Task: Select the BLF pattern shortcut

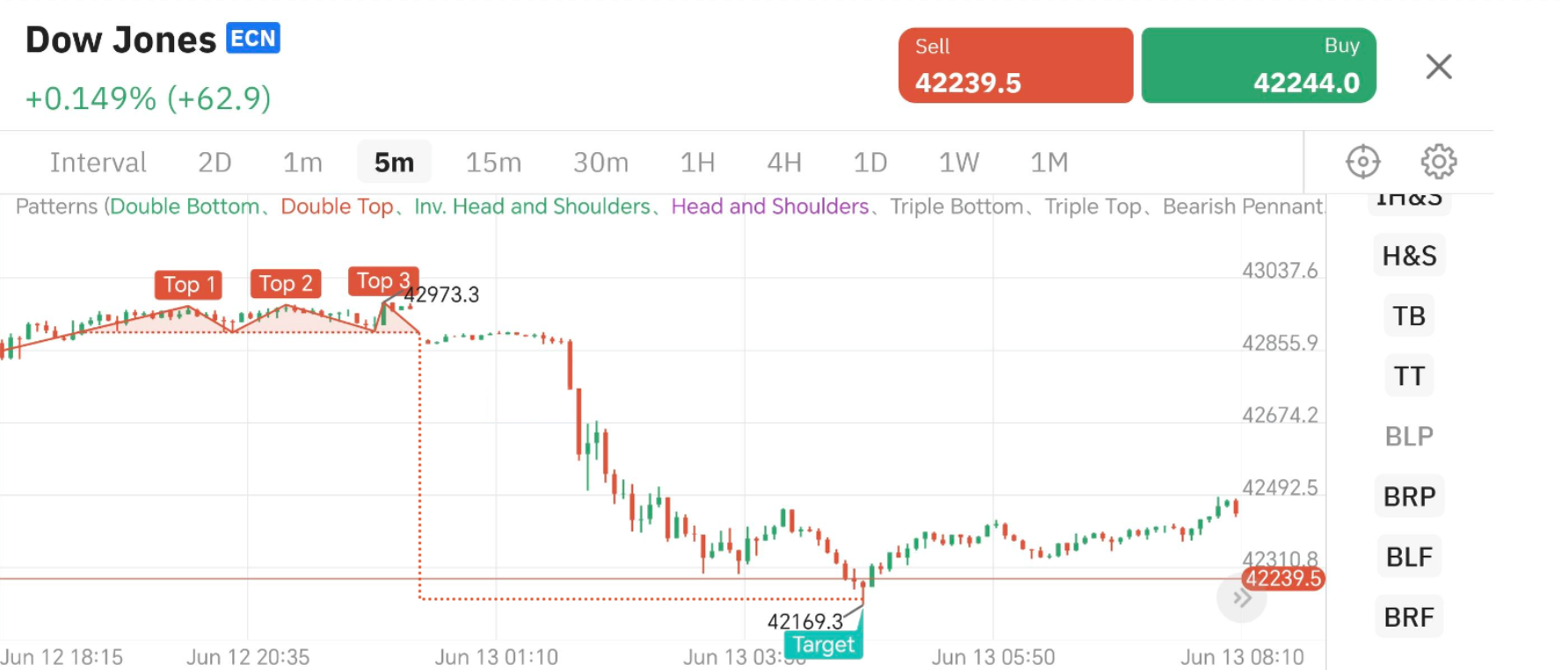Action: click(1407, 556)
